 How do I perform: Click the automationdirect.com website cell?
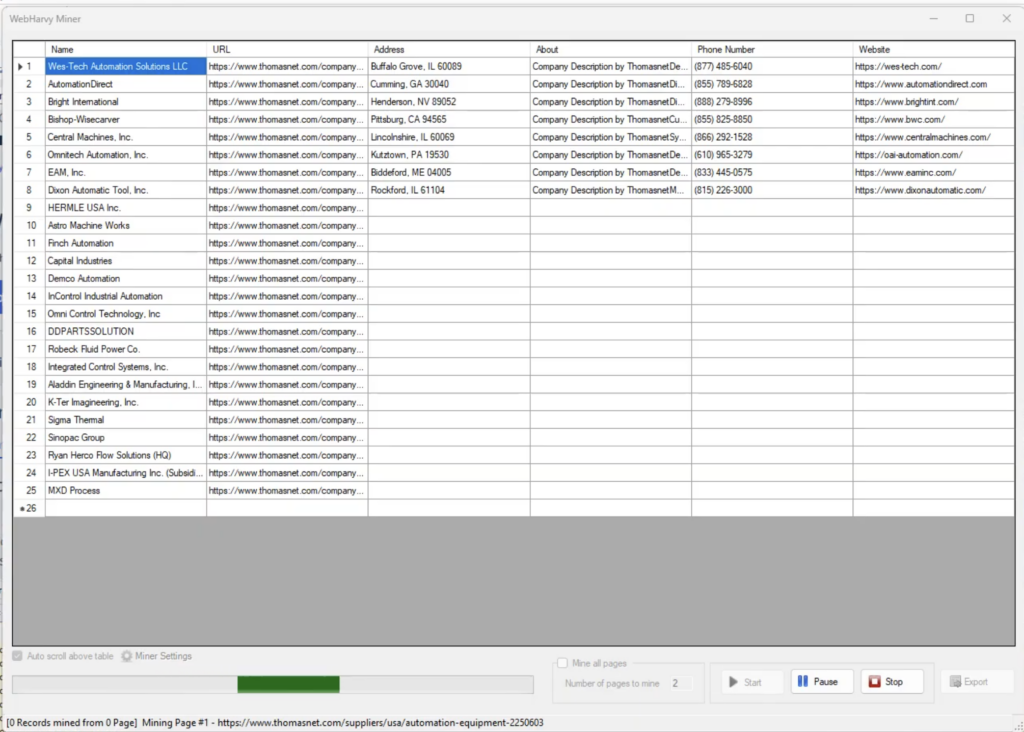click(x=932, y=85)
